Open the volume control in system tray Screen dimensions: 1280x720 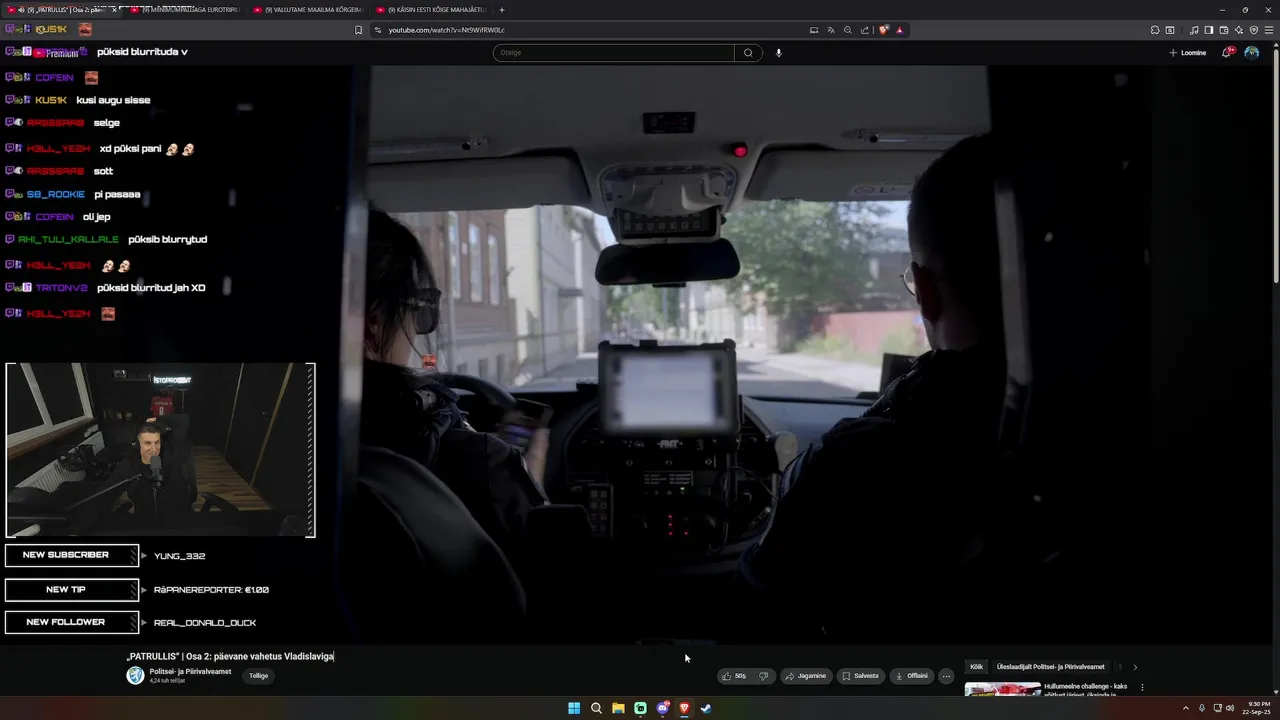(x=1230, y=708)
